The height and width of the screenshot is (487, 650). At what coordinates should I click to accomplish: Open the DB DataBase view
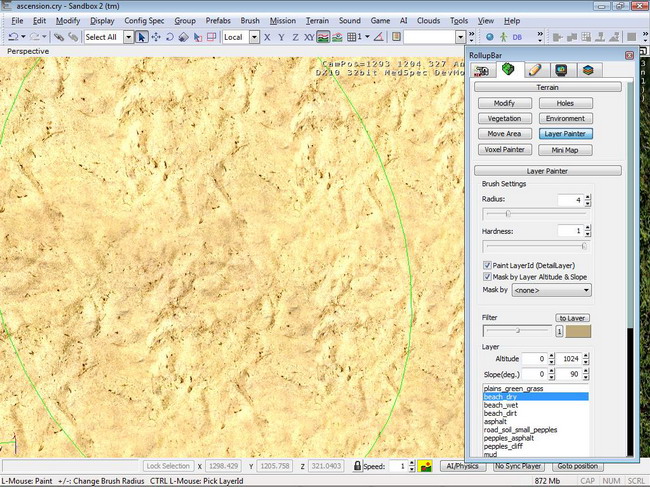[517, 37]
